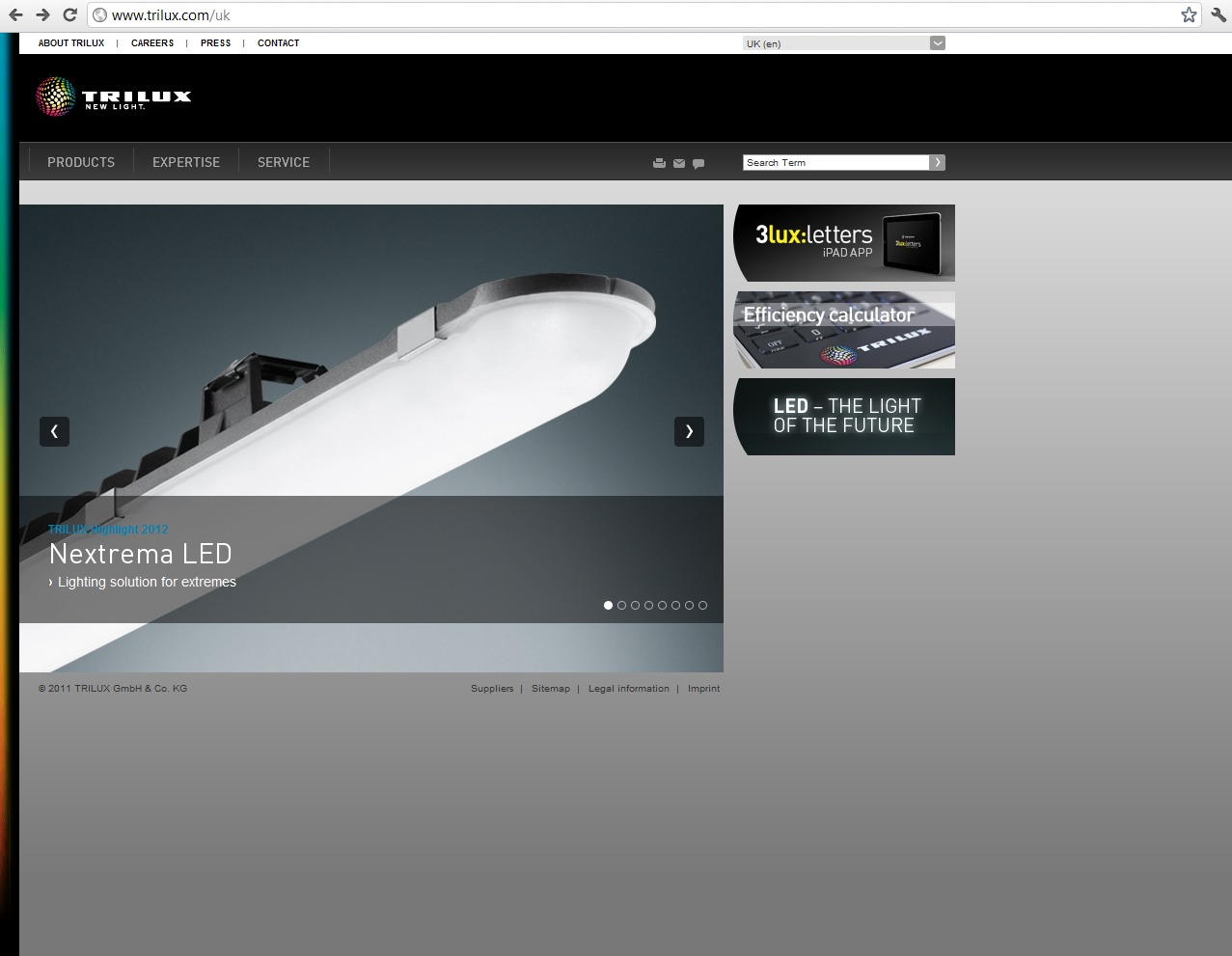Open the PRODUCTS navigation menu
The height and width of the screenshot is (956, 1232).
(x=81, y=162)
